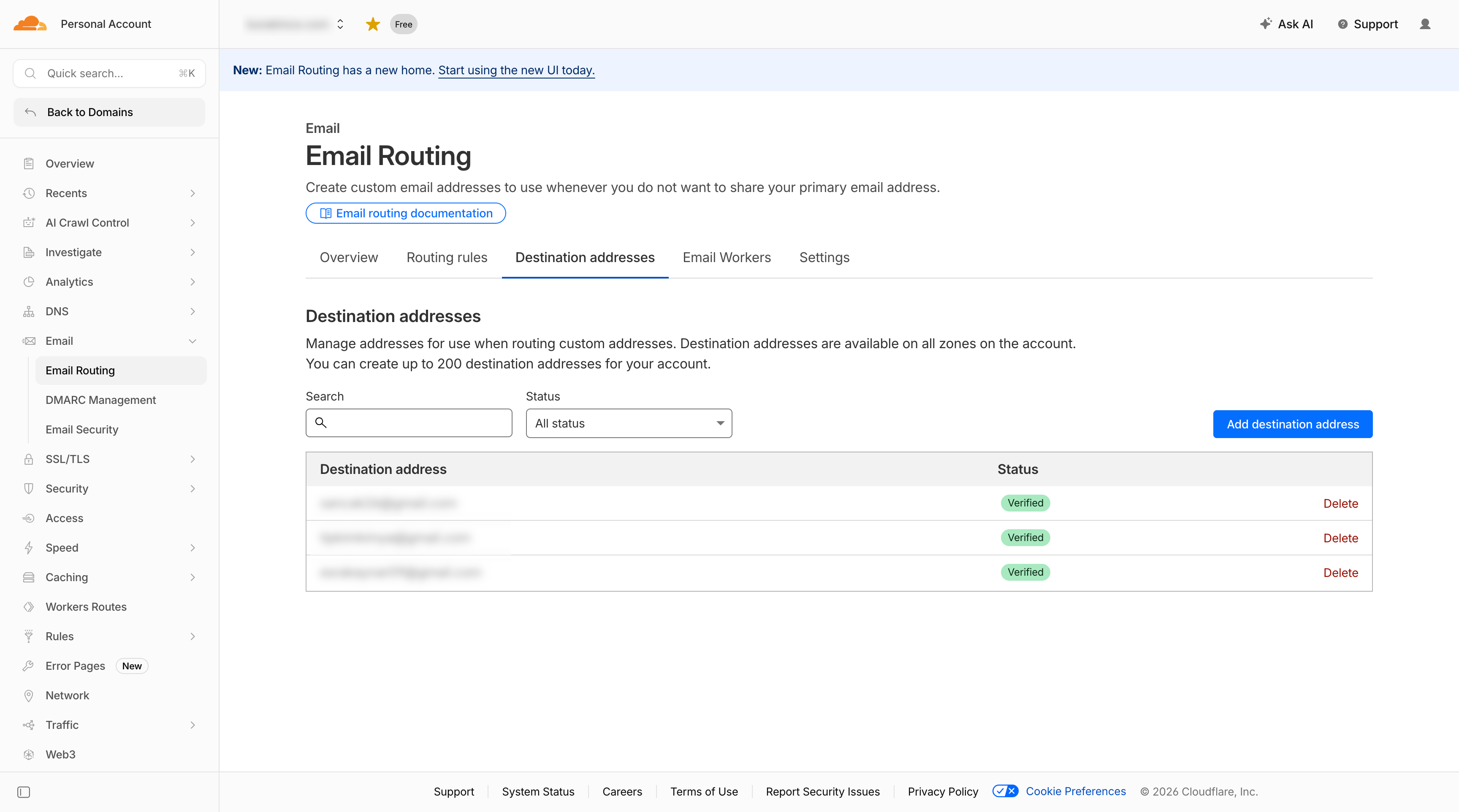Image resolution: width=1459 pixels, height=812 pixels.
Task: Click the Security shield icon
Action: point(29,489)
